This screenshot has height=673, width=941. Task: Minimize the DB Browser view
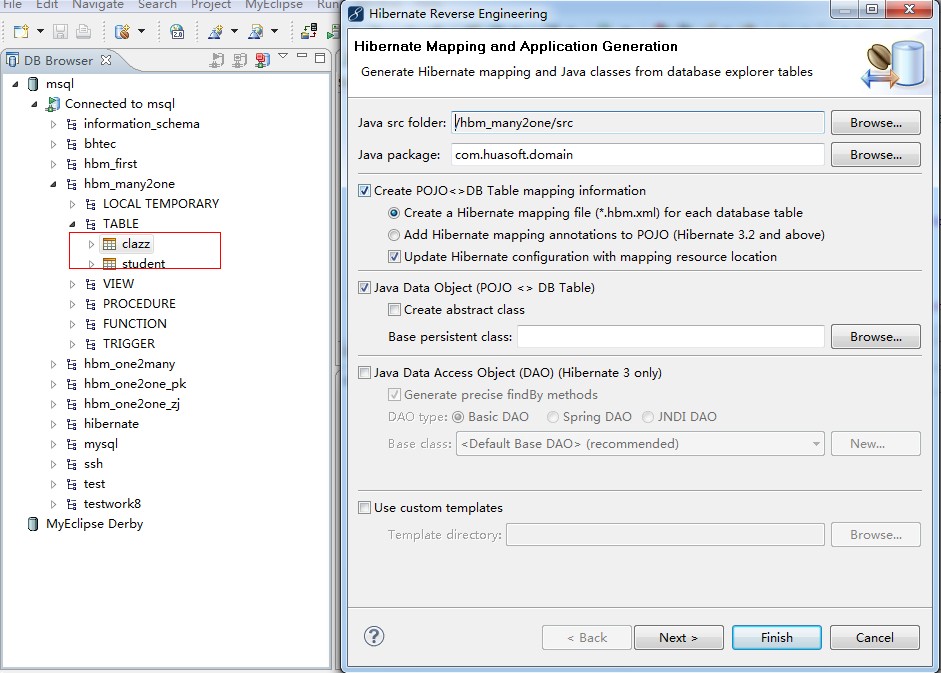[x=302, y=56]
